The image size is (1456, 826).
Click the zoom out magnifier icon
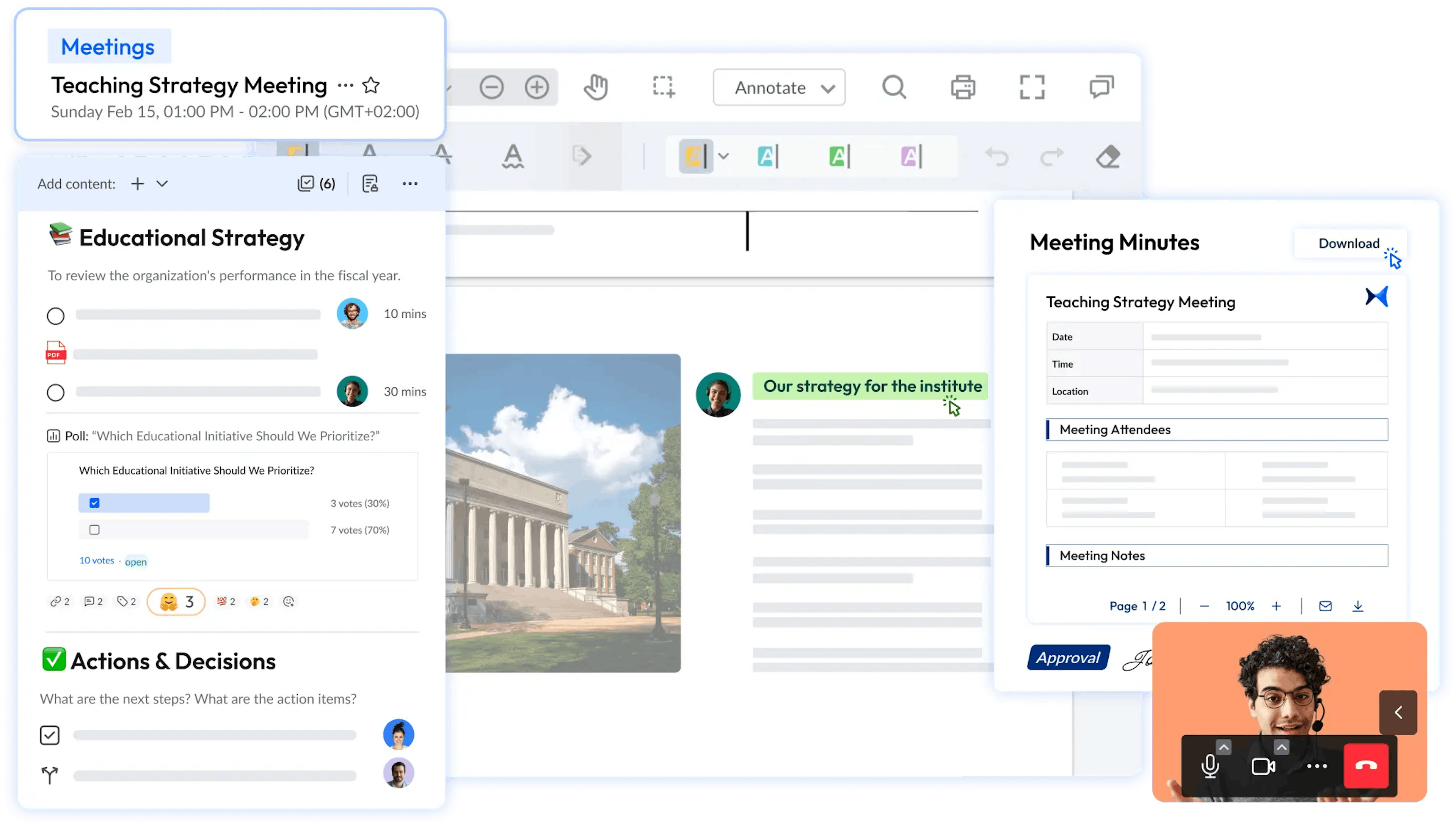coord(491,87)
